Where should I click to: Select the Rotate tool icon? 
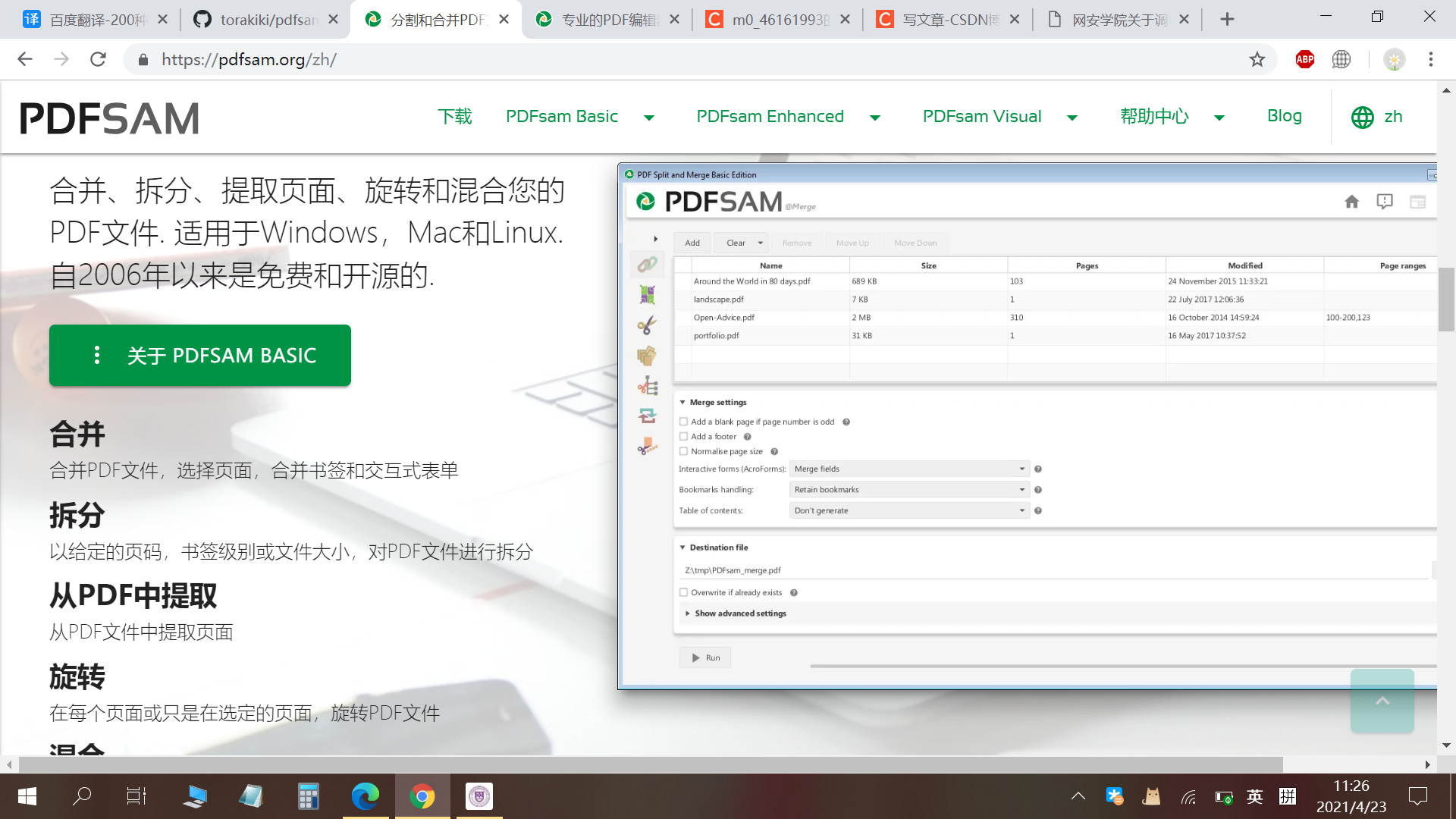click(647, 416)
